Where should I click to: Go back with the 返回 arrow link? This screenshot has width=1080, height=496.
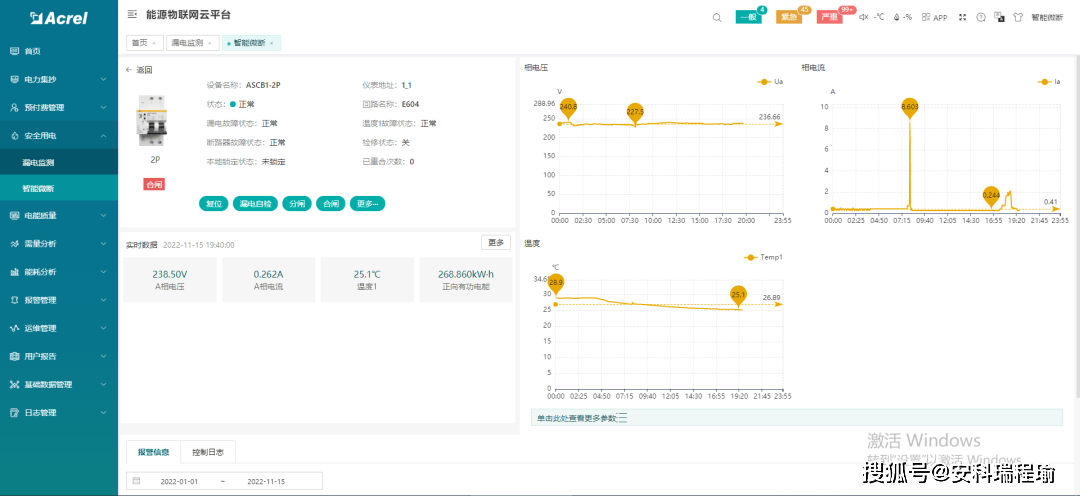138,70
